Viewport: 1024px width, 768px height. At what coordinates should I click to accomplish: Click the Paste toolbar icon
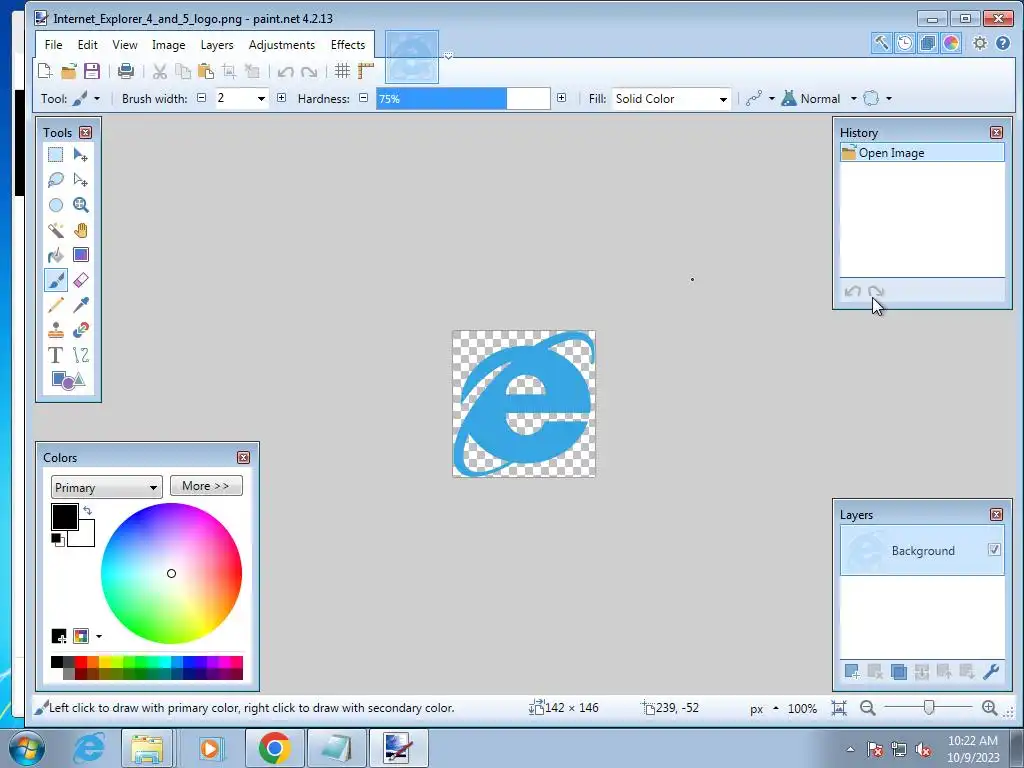point(205,71)
